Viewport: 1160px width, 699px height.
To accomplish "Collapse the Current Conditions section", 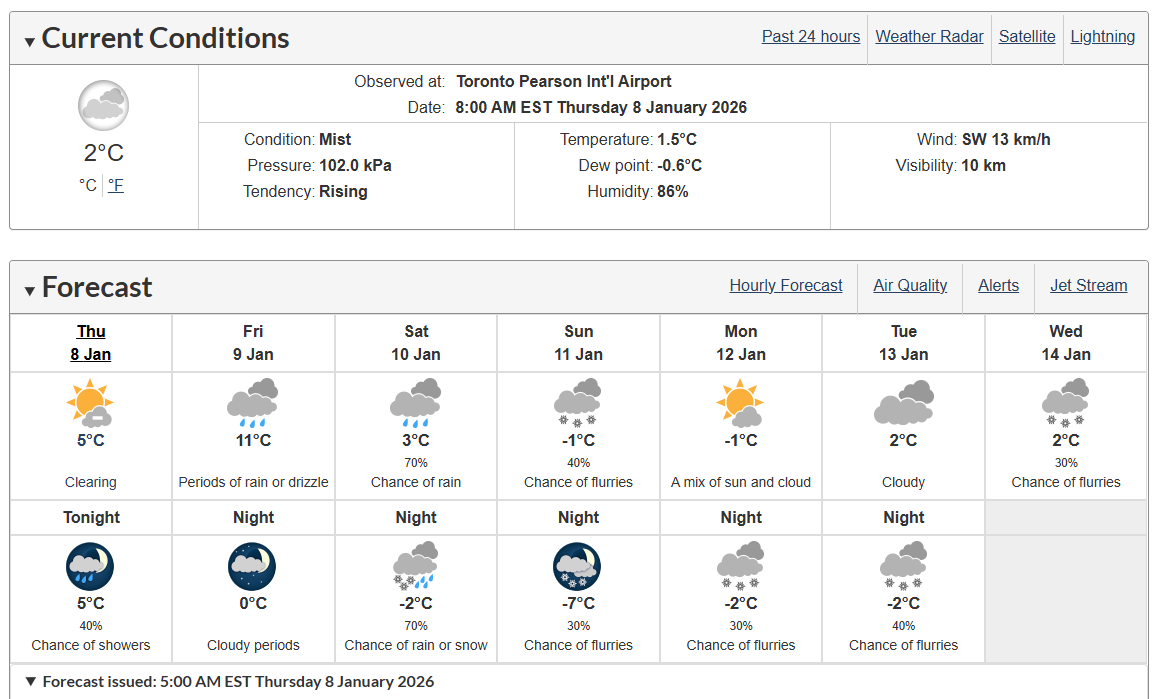I will (30, 41).
